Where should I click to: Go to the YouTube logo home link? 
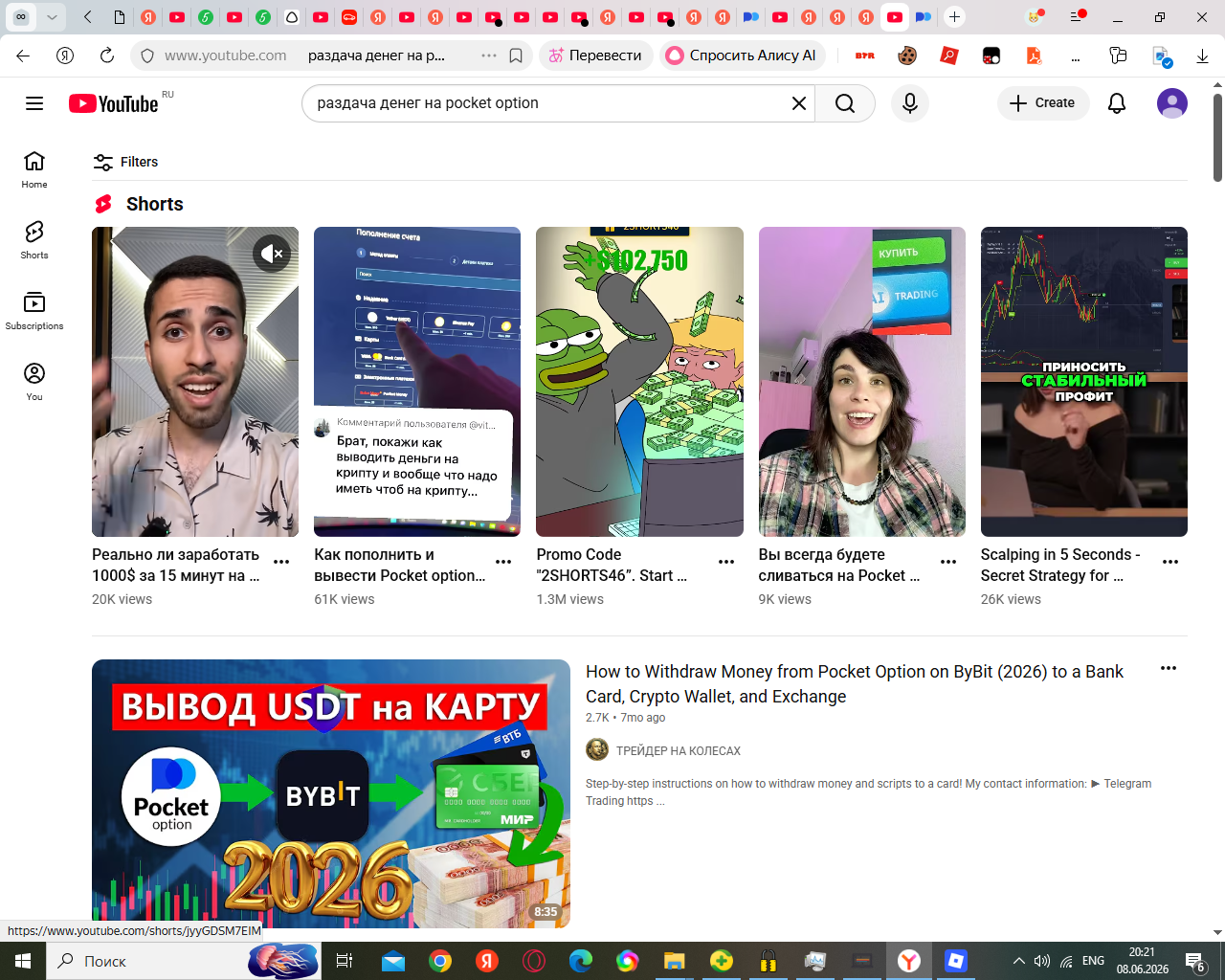click(x=114, y=103)
